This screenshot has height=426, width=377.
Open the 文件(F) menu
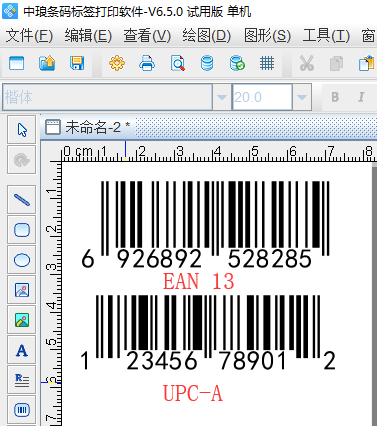[x=29, y=35]
